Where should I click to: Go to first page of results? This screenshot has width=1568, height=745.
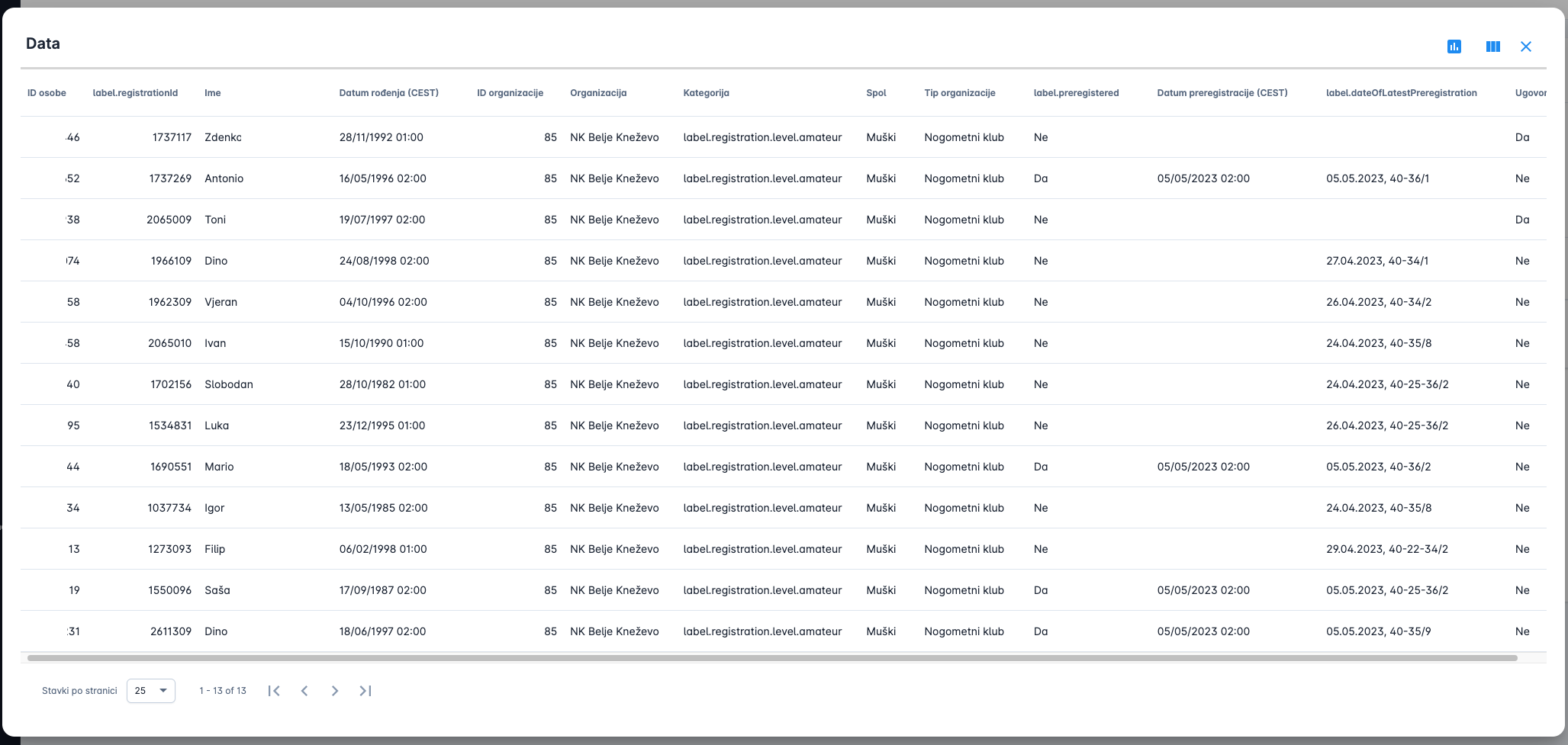pos(274,691)
